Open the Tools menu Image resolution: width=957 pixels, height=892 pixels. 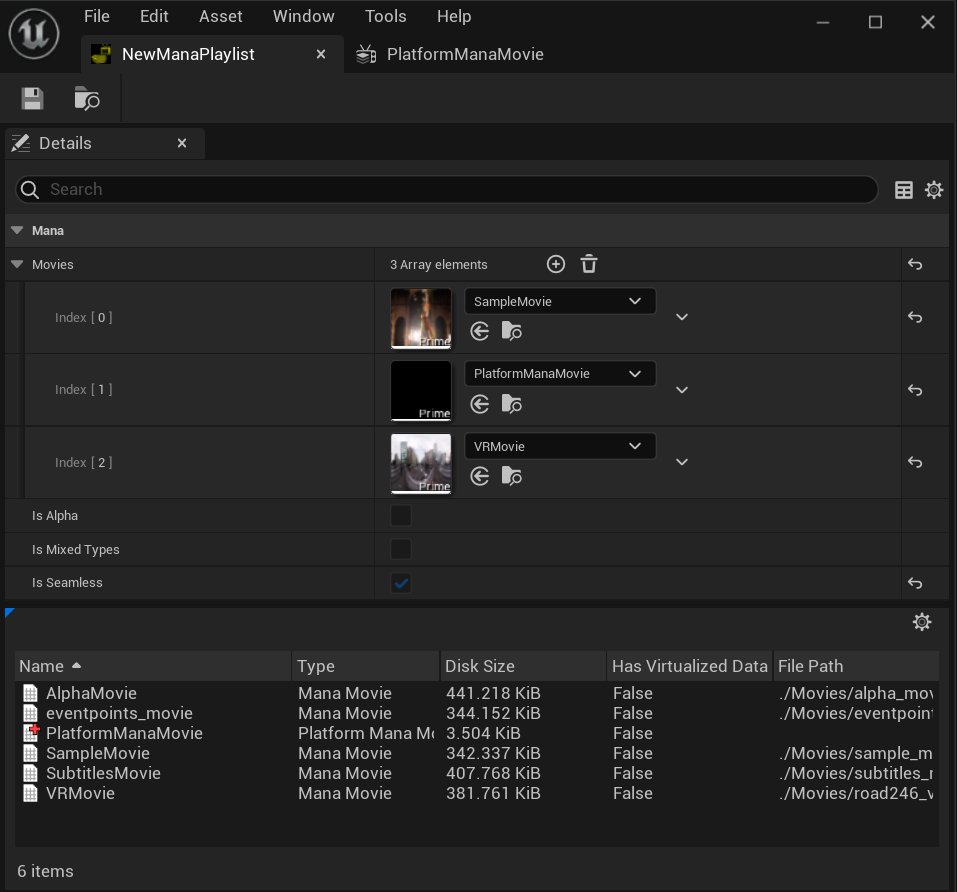pos(385,16)
